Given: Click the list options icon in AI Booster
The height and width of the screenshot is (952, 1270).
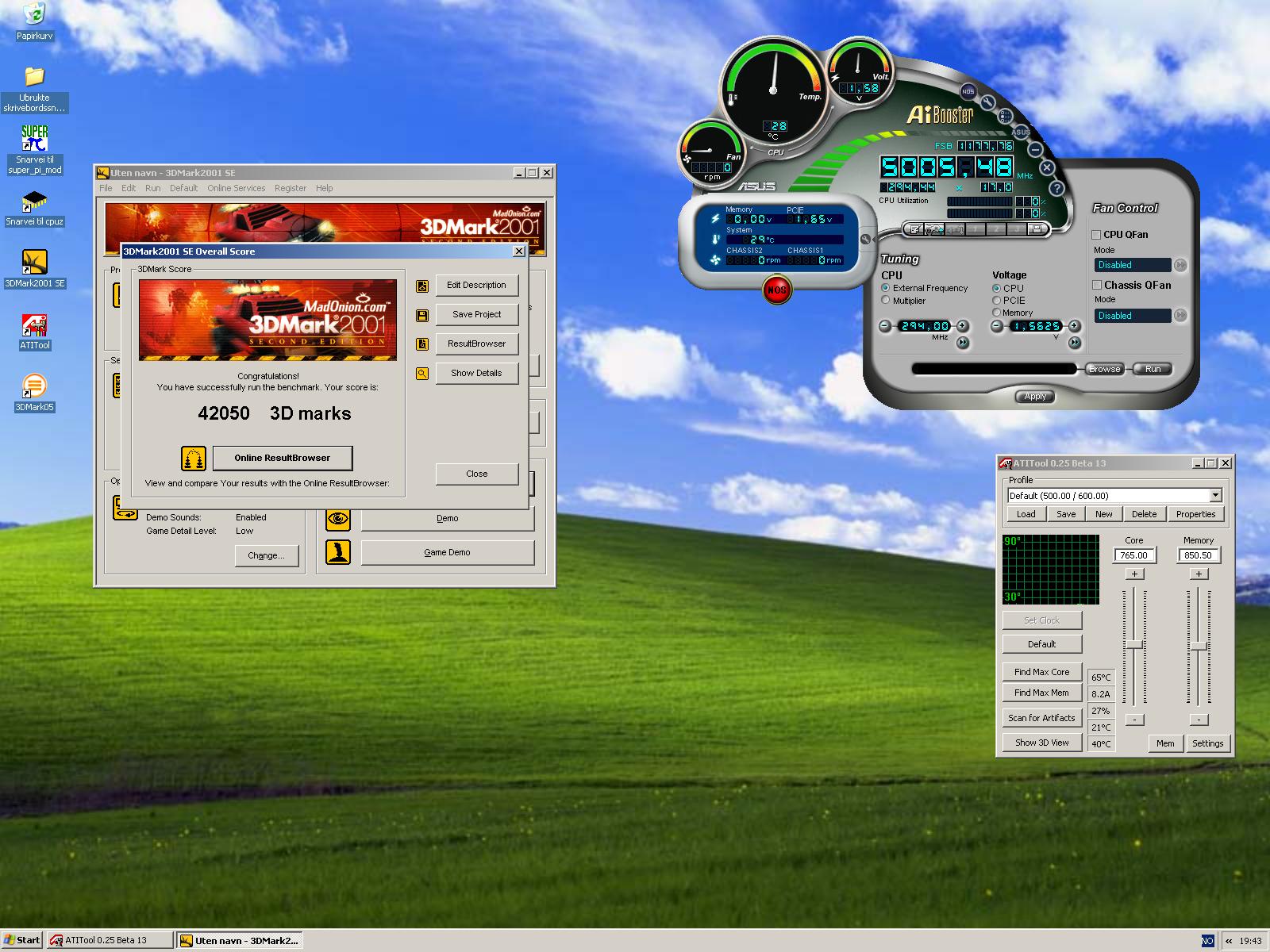Looking at the screenshot, I should pyautogui.click(x=1005, y=117).
